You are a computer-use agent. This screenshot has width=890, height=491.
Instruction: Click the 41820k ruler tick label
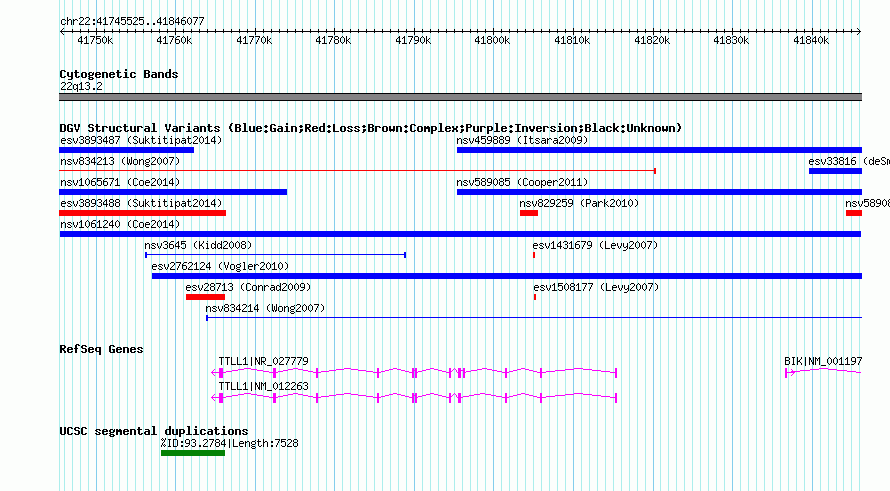point(652,40)
